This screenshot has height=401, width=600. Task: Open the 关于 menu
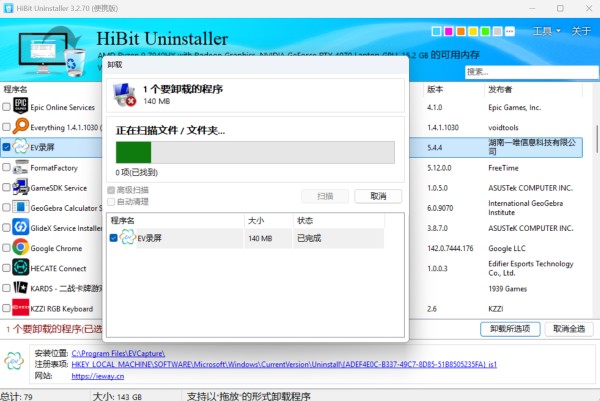[580, 31]
